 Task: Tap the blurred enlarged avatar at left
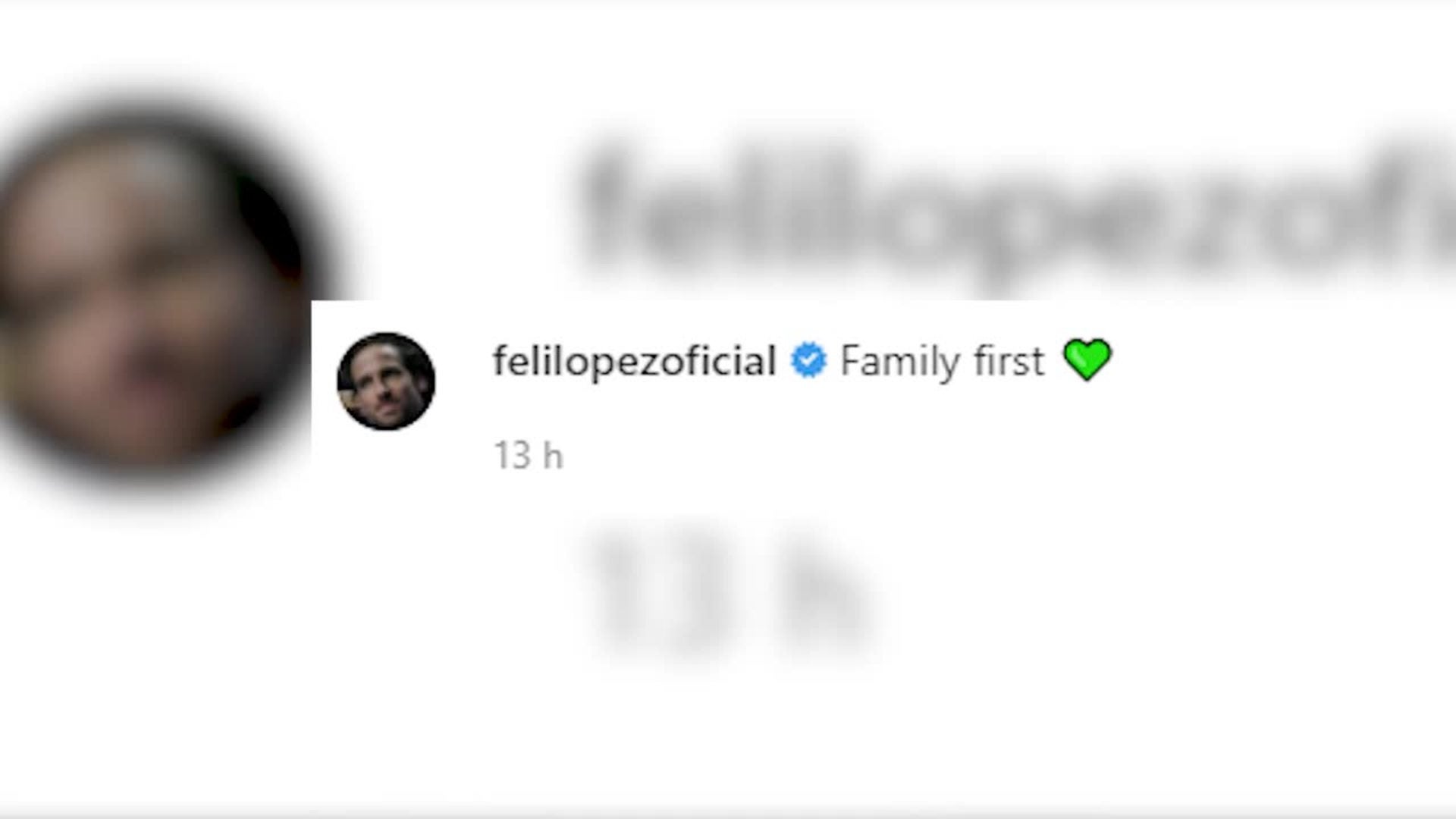click(152, 288)
